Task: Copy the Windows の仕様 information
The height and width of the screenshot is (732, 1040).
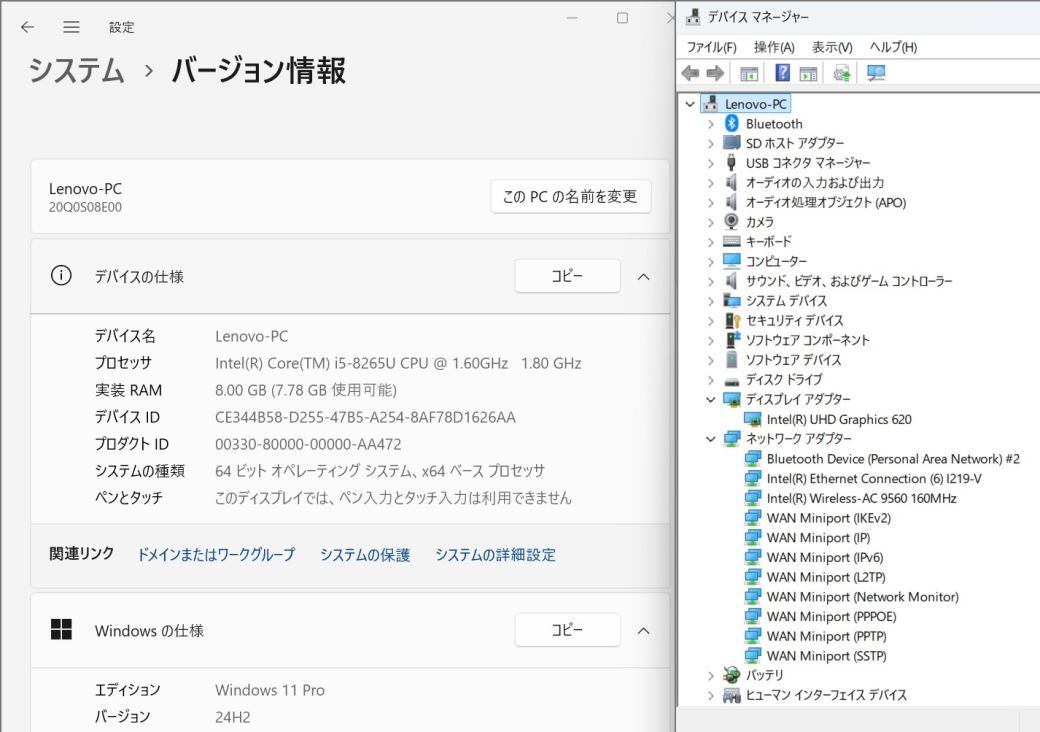Action: click(x=567, y=630)
